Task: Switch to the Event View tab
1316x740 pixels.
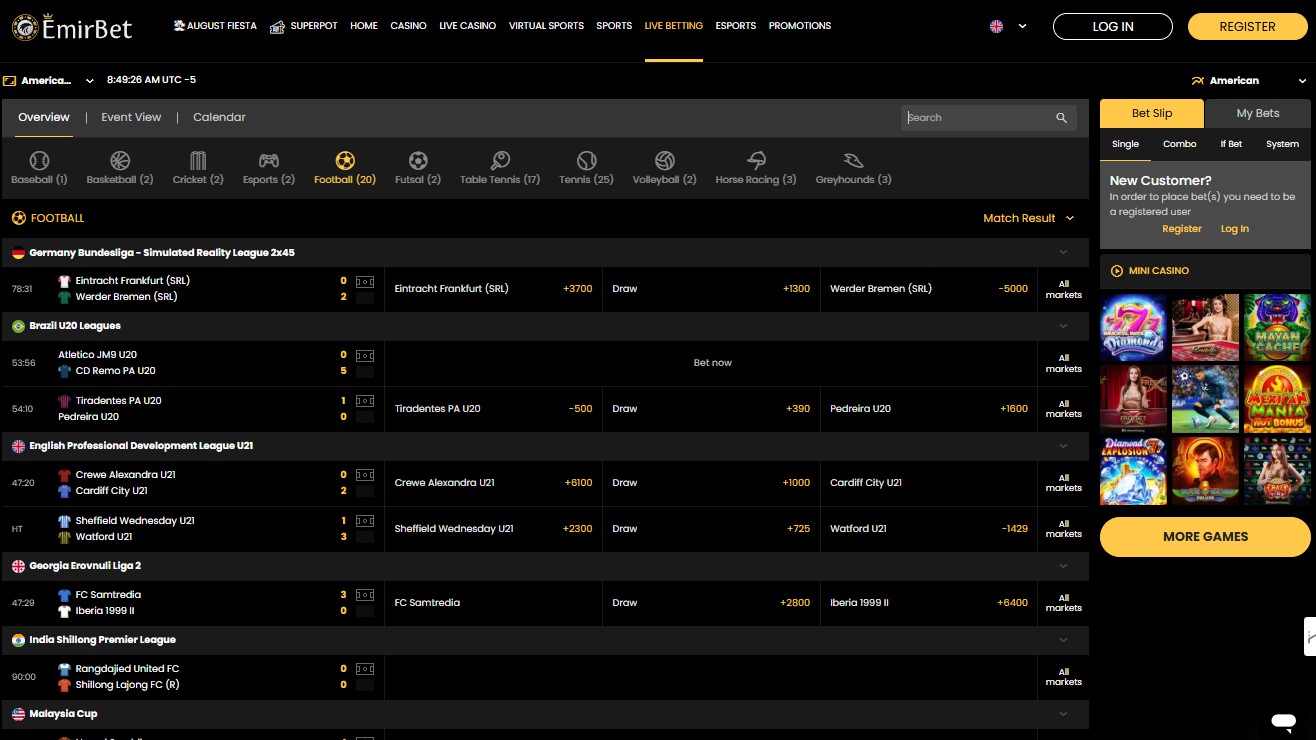Action: pos(131,117)
